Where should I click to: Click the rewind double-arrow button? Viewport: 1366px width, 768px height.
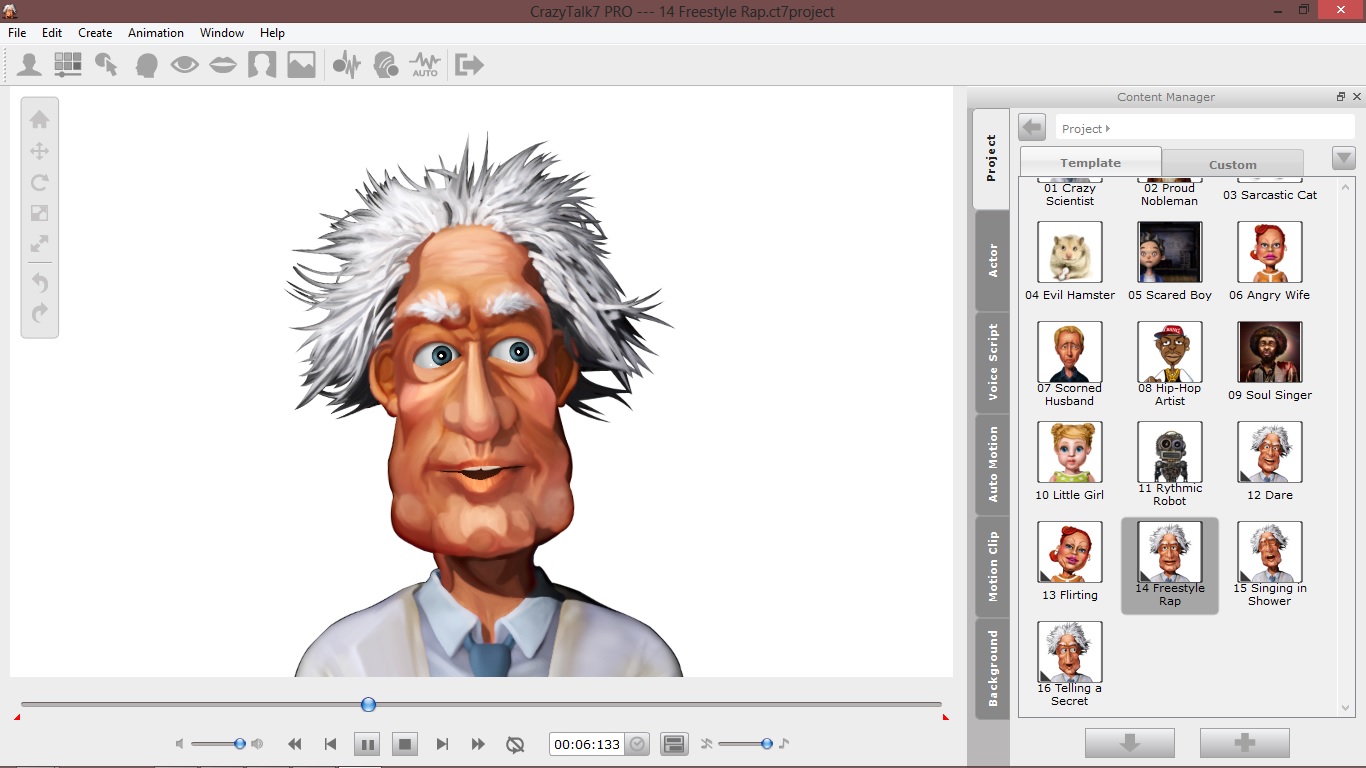pyautogui.click(x=294, y=744)
